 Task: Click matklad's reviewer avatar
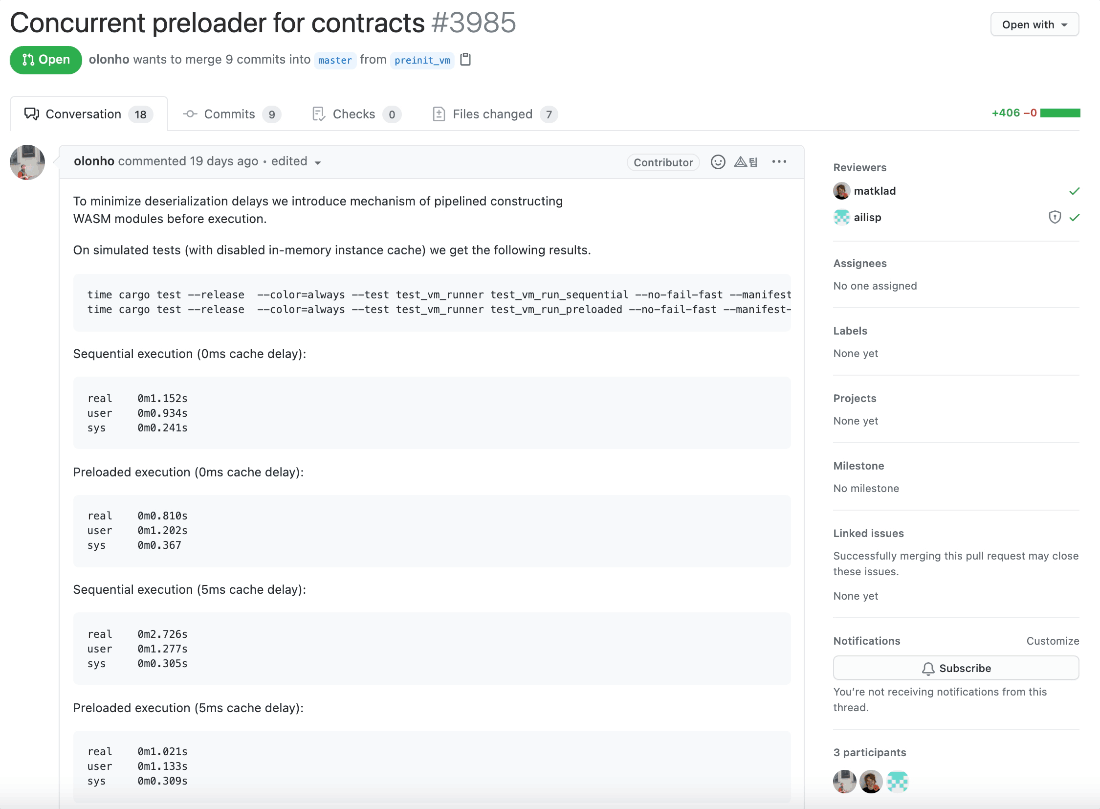[841, 191]
